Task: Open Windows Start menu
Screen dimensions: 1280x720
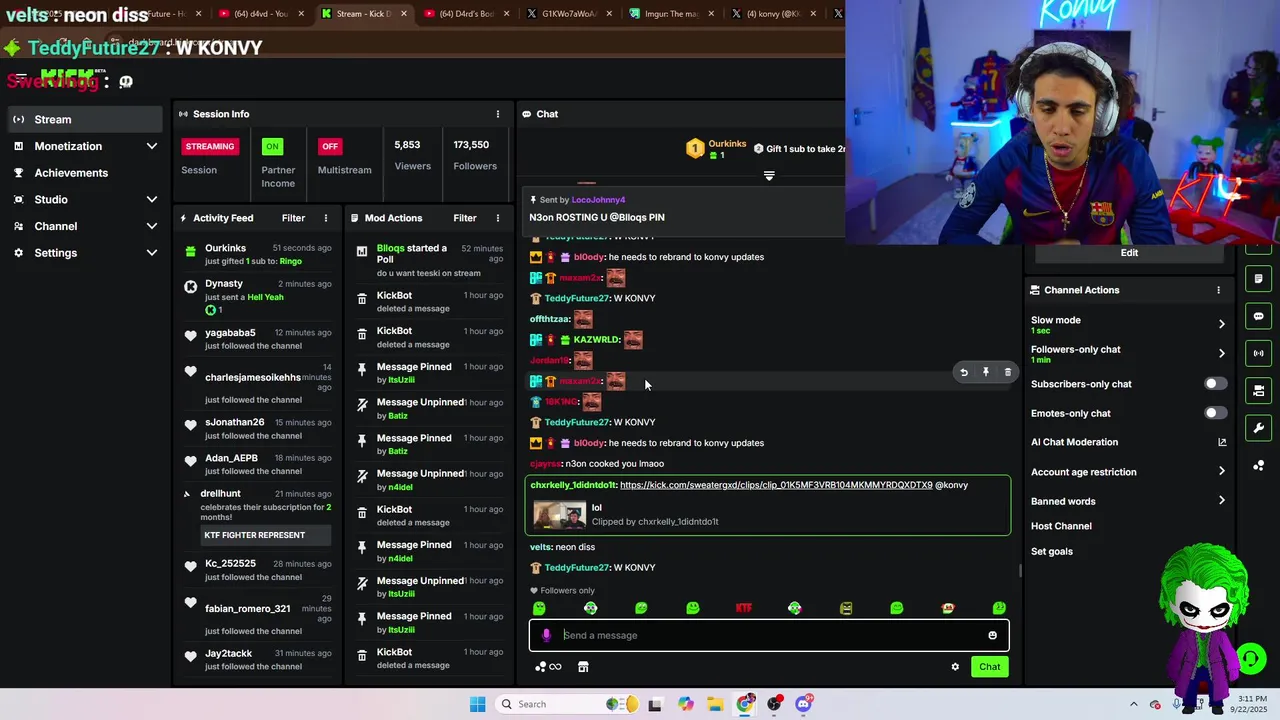Action: coord(477,704)
